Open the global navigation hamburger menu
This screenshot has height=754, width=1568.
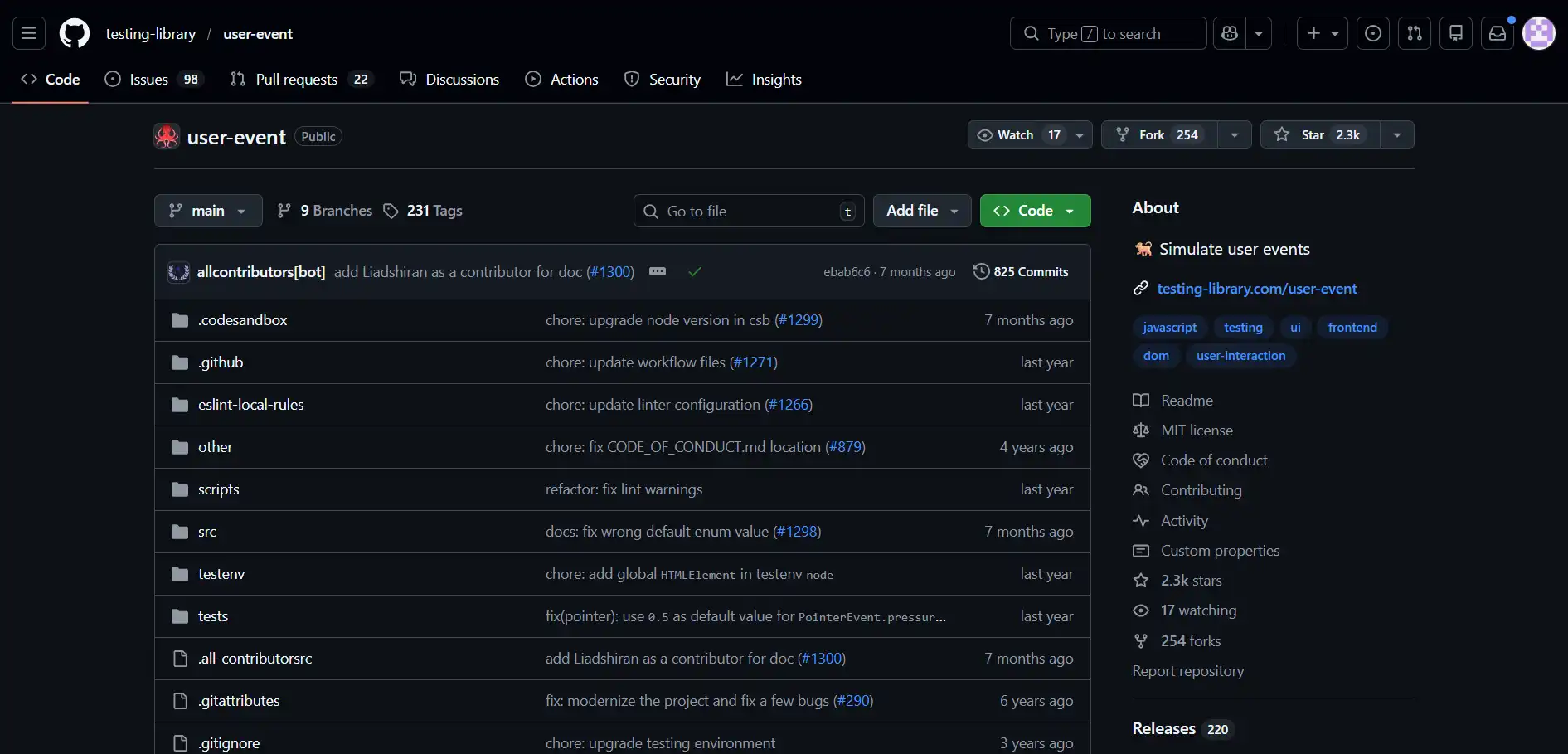pos(27,33)
